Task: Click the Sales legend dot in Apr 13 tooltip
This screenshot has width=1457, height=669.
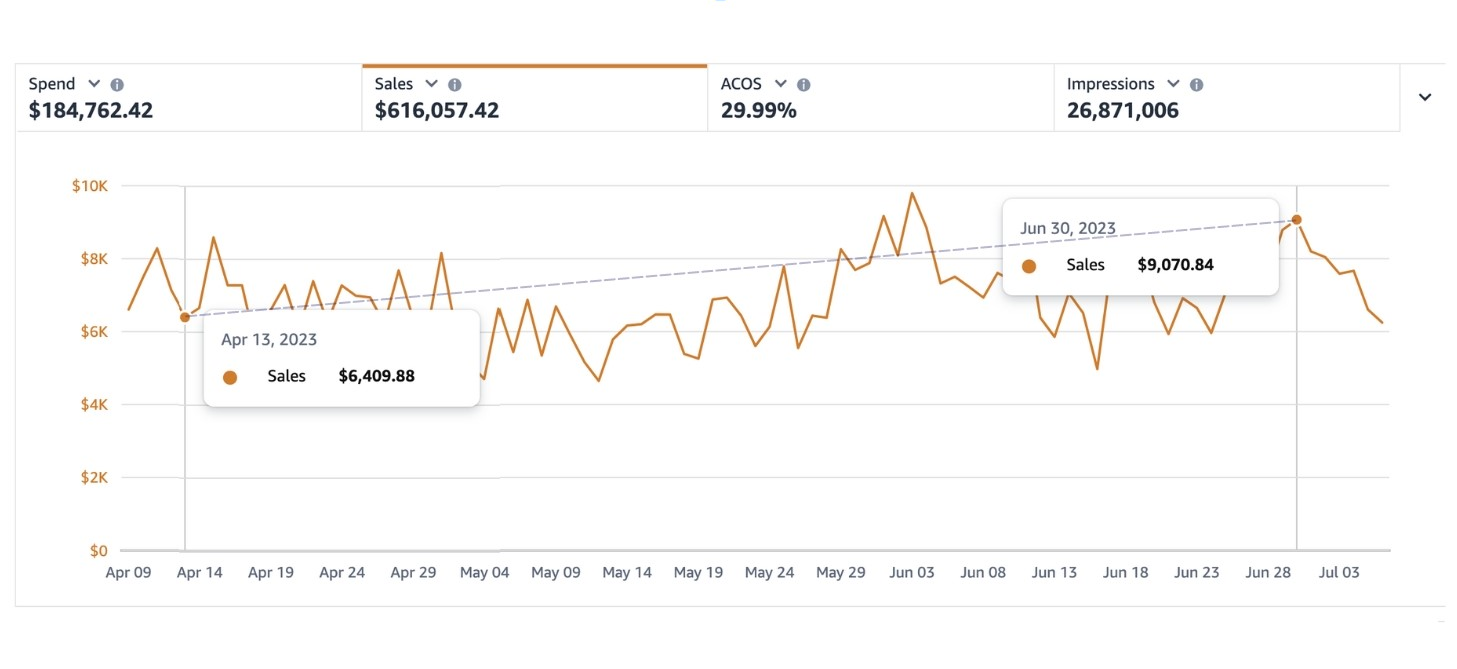Action: tap(230, 377)
